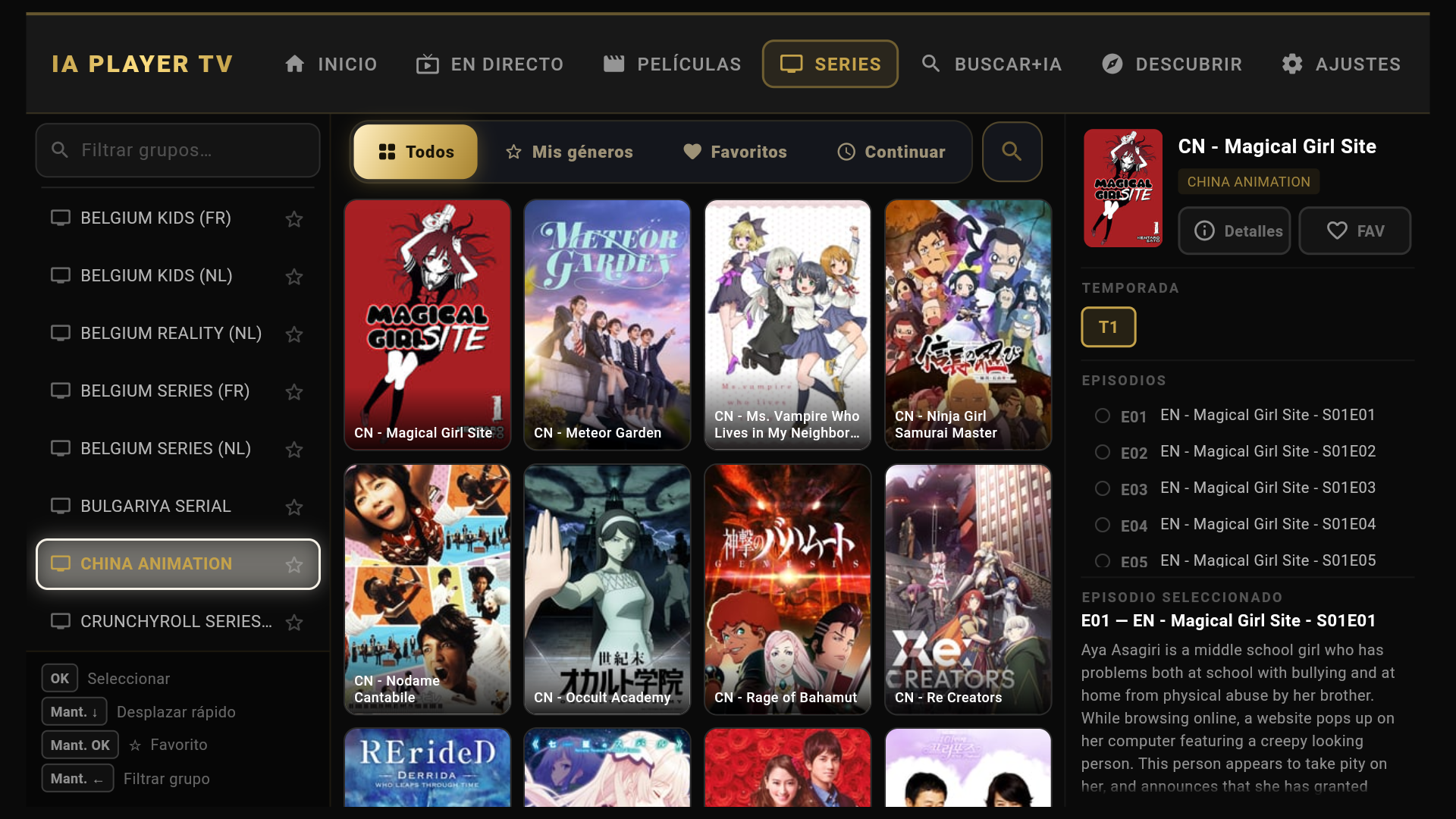Add series to favorites with FAV
This screenshot has width=1456, height=819.
pos(1355,231)
